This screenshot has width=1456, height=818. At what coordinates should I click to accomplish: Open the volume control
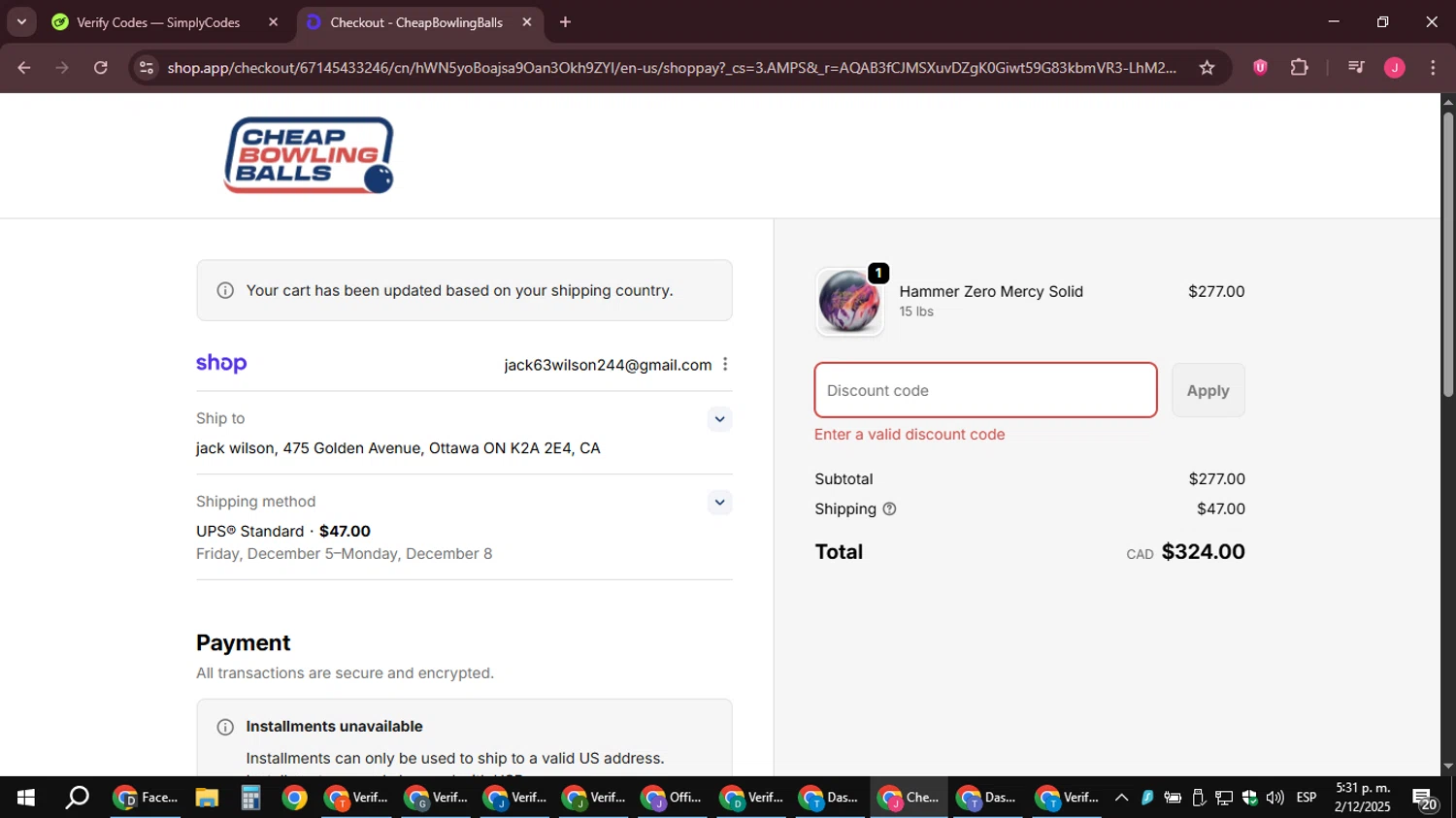click(x=1274, y=798)
